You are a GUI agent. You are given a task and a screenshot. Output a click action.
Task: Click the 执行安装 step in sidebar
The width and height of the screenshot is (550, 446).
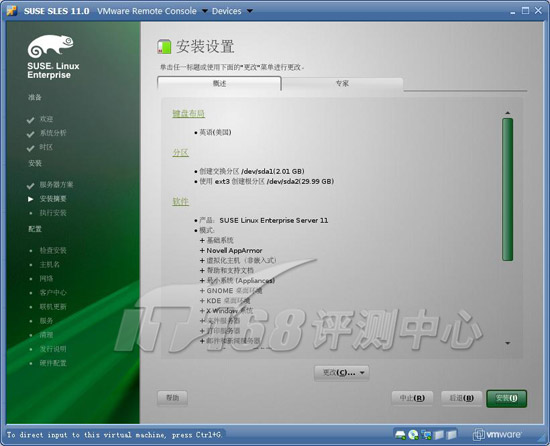click(x=53, y=213)
